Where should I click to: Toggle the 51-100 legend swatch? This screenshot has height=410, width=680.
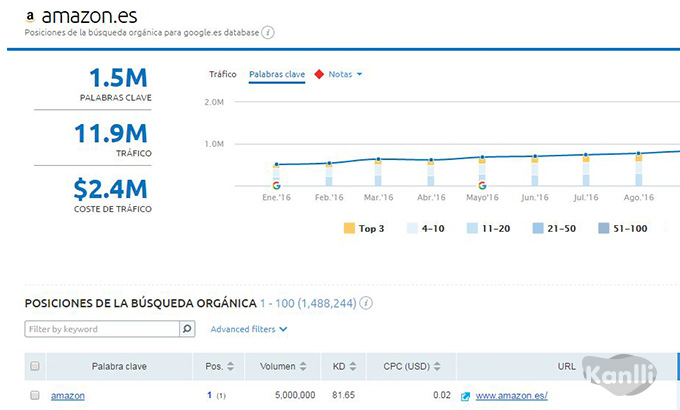604,228
